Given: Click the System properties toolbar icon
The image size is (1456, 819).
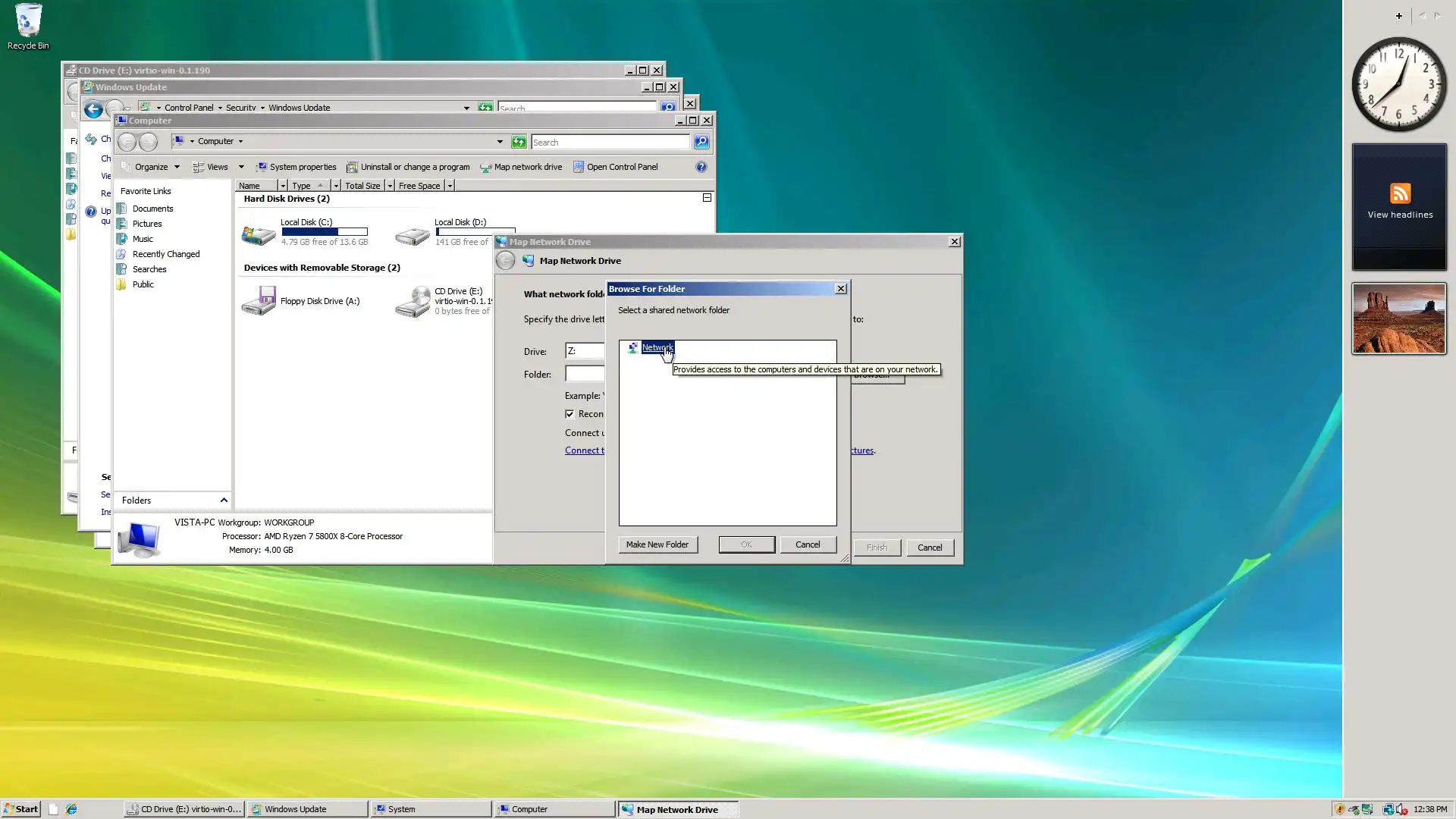Looking at the screenshot, I should click(262, 167).
